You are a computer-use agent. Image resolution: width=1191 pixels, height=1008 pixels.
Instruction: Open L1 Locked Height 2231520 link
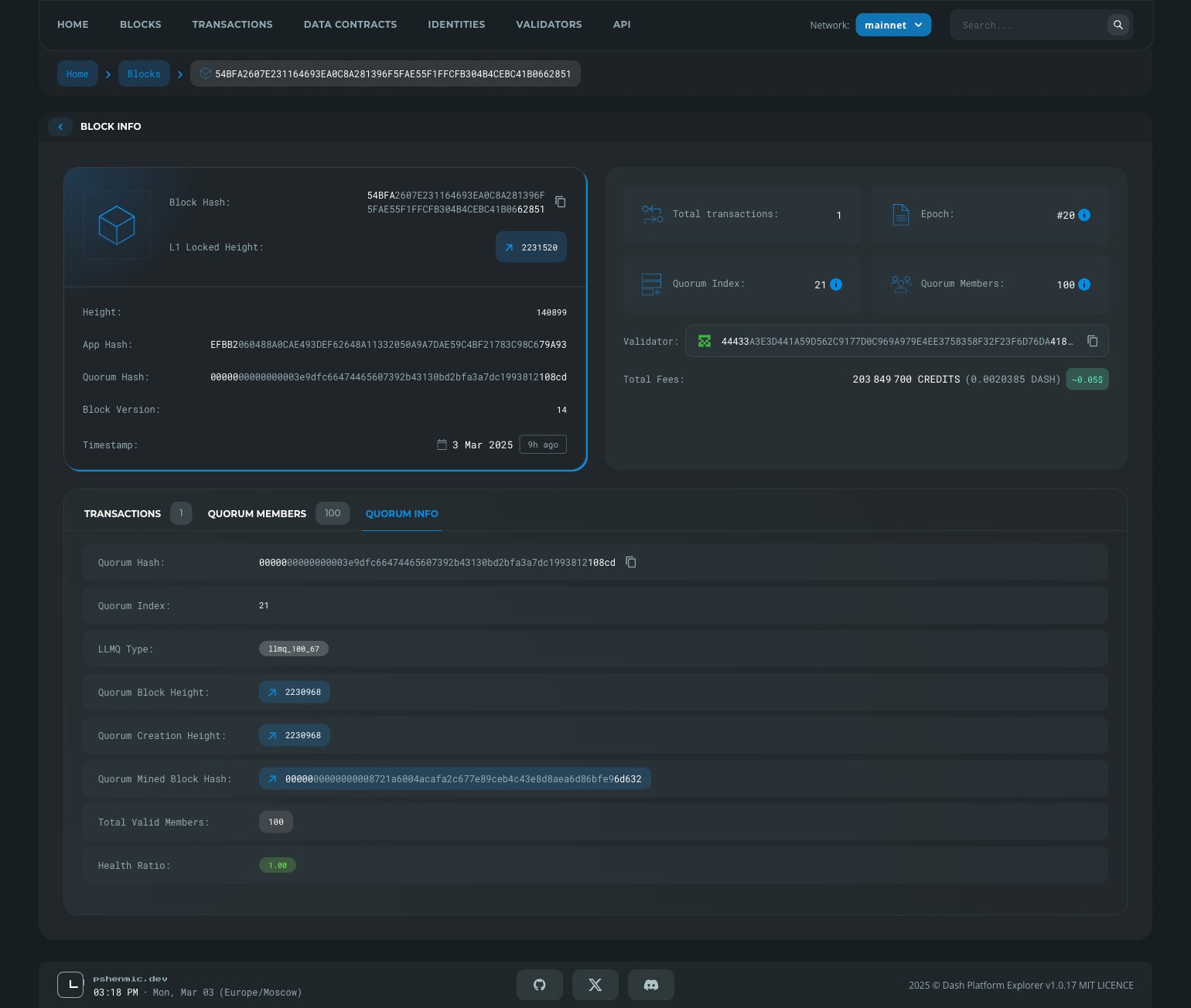coord(531,247)
